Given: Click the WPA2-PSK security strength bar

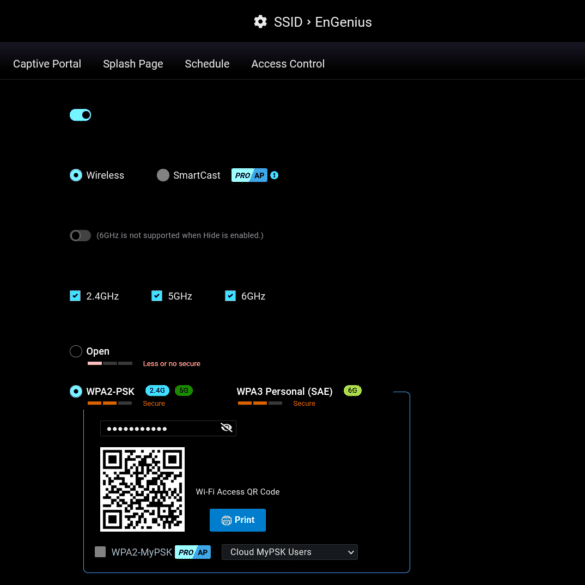Looking at the screenshot, I should point(110,403).
